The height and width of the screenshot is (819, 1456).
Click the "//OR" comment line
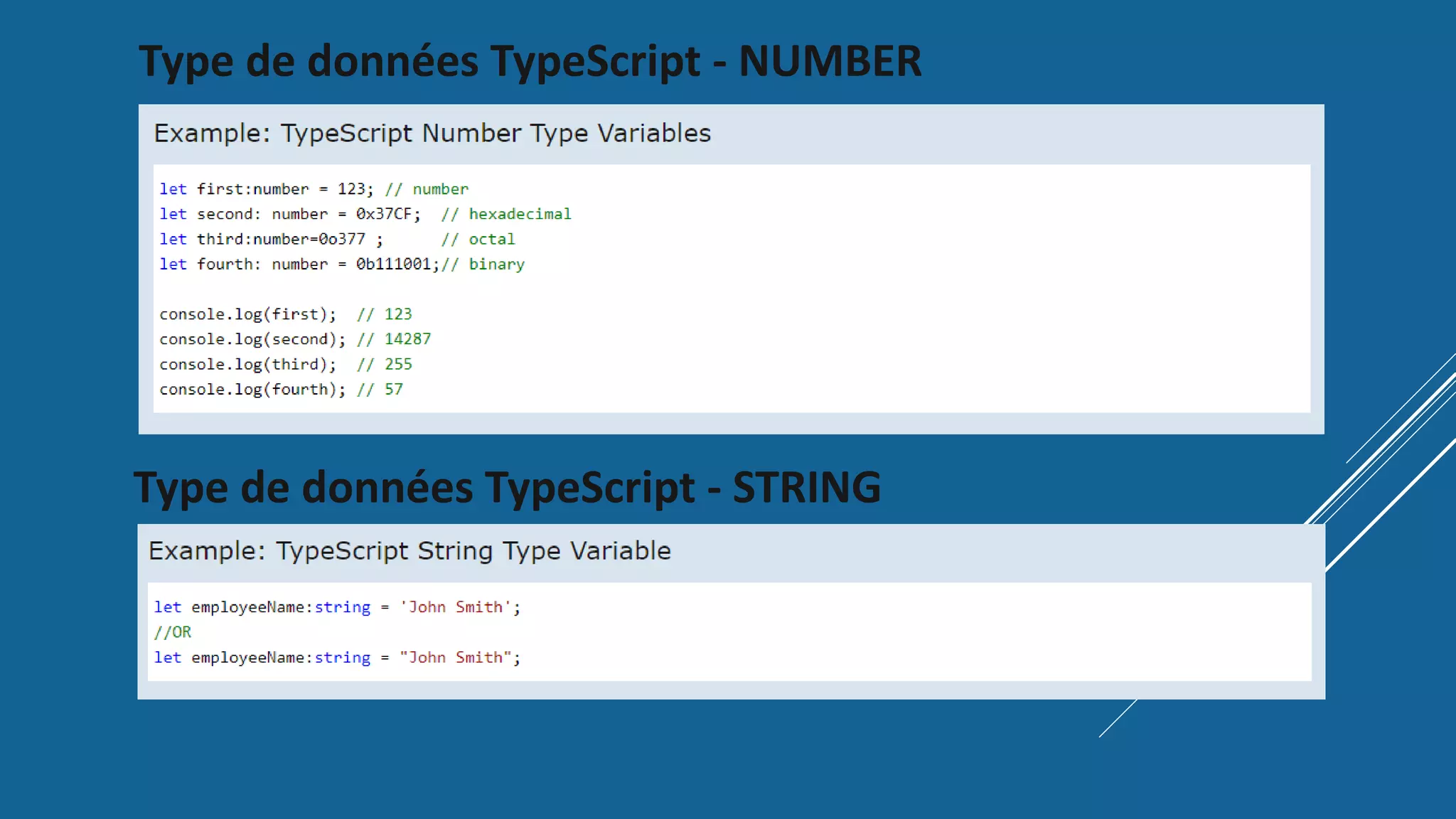pyautogui.click(x=173, y=632)
